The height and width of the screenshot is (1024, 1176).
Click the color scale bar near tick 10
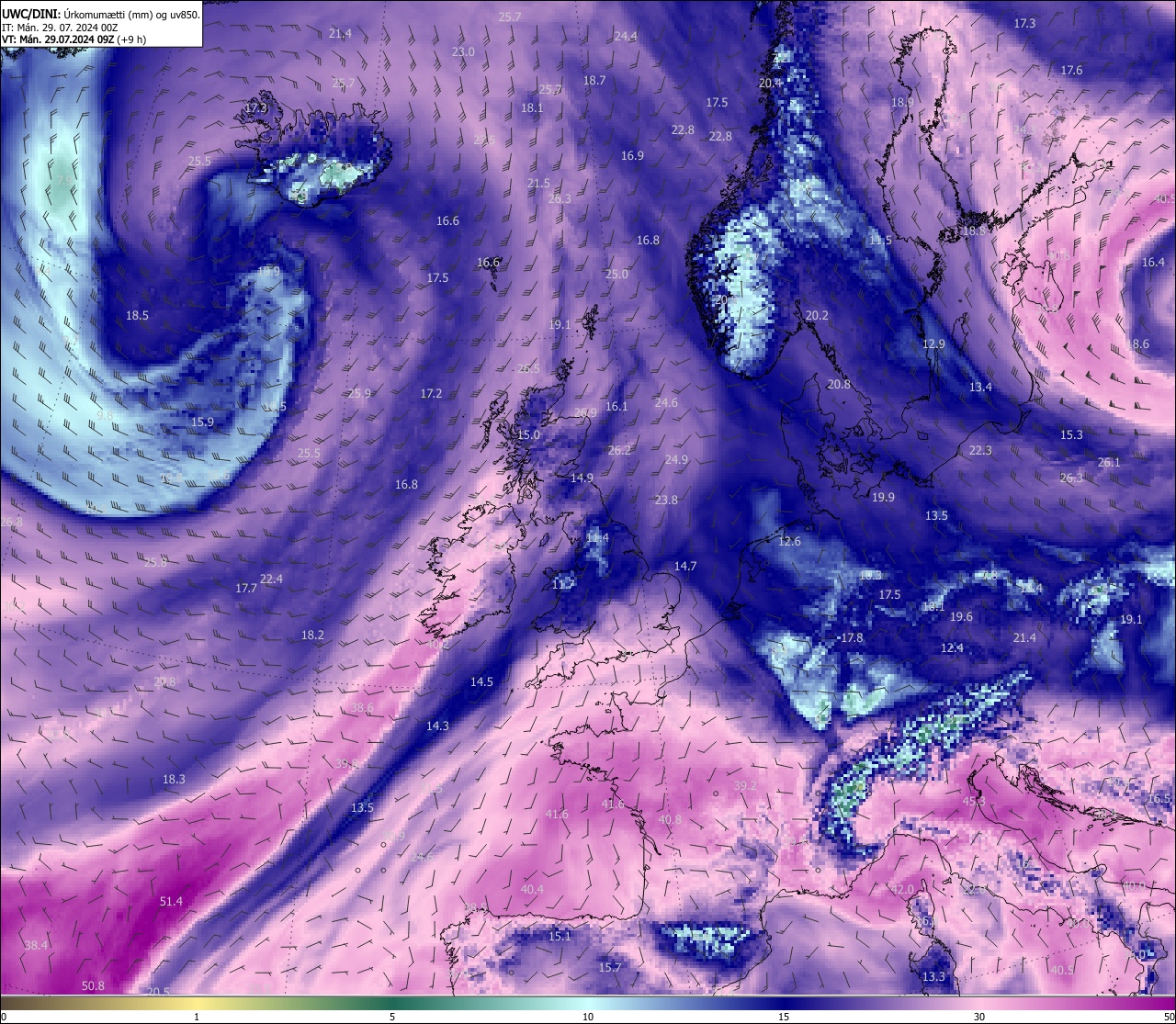pos(588,1003)
